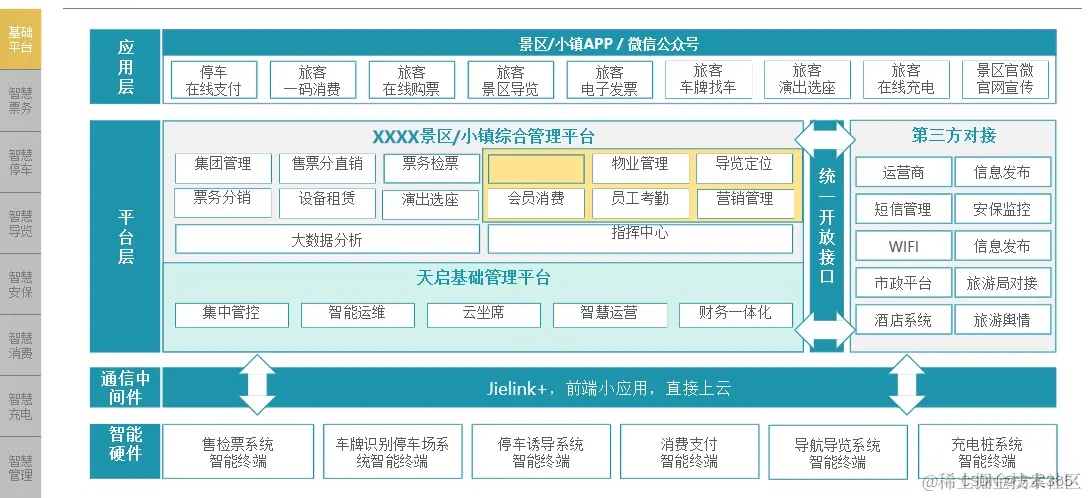Click the 售票分直销 module box
Viewport: 1088px width, 498px height.
click(328, 168)
